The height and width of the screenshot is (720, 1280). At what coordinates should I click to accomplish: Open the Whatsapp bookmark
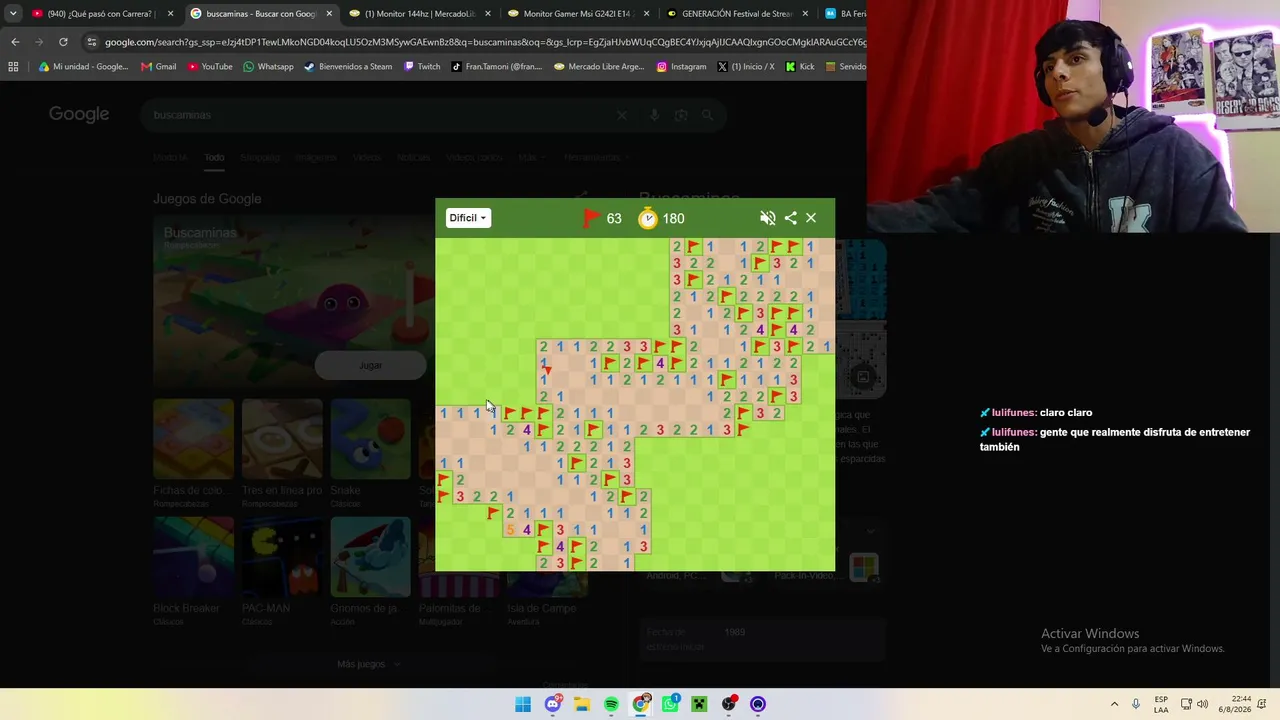click(x=268, y=67)
